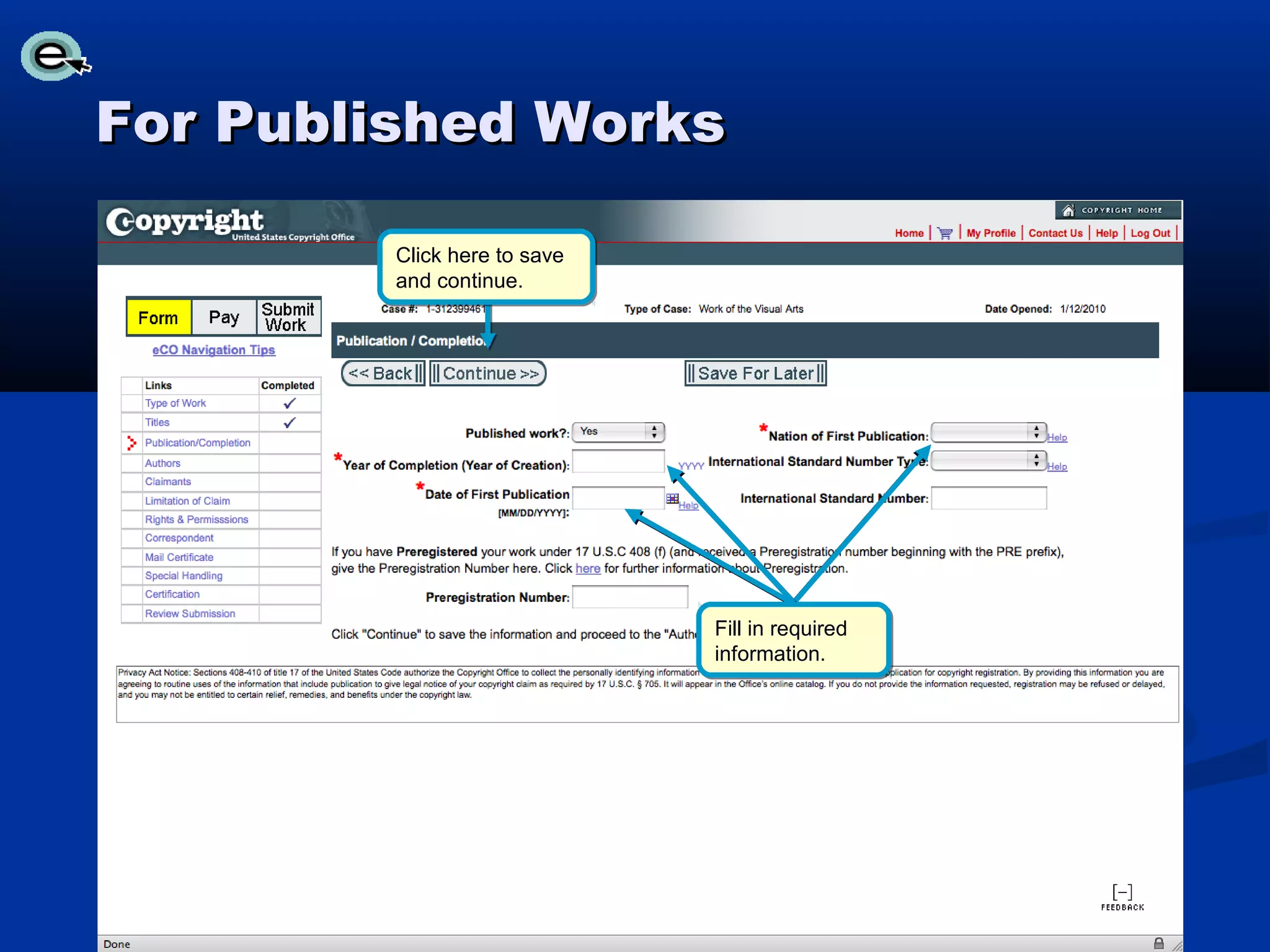
Task: Open the Published work dropdown
Action: pos(618,431)
